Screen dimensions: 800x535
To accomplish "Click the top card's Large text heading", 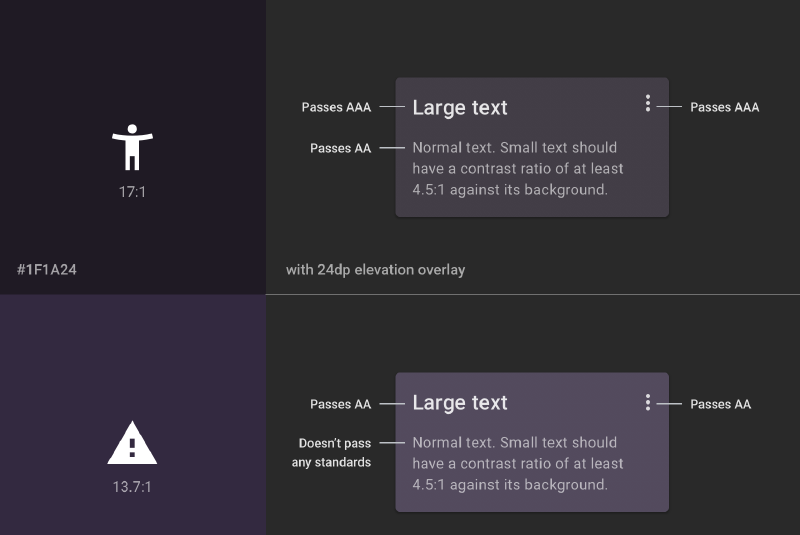I will coord(460,108).
